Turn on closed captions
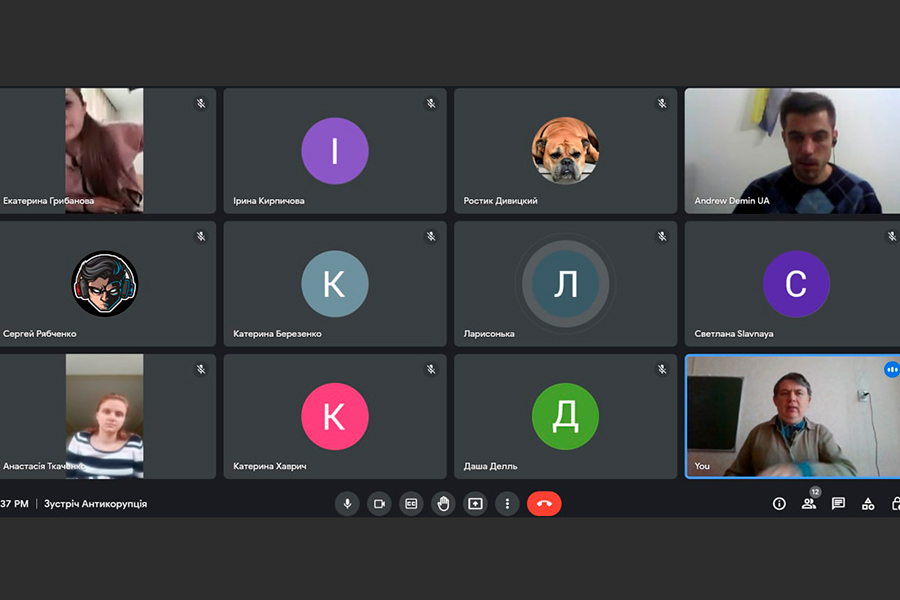 411,504
